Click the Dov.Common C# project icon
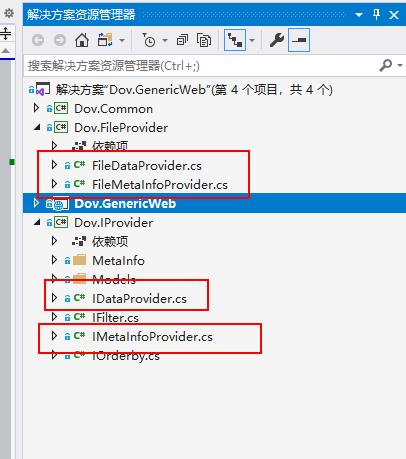Image resolution: width=406 pixels, height=459 pixels. pos(61,108)
